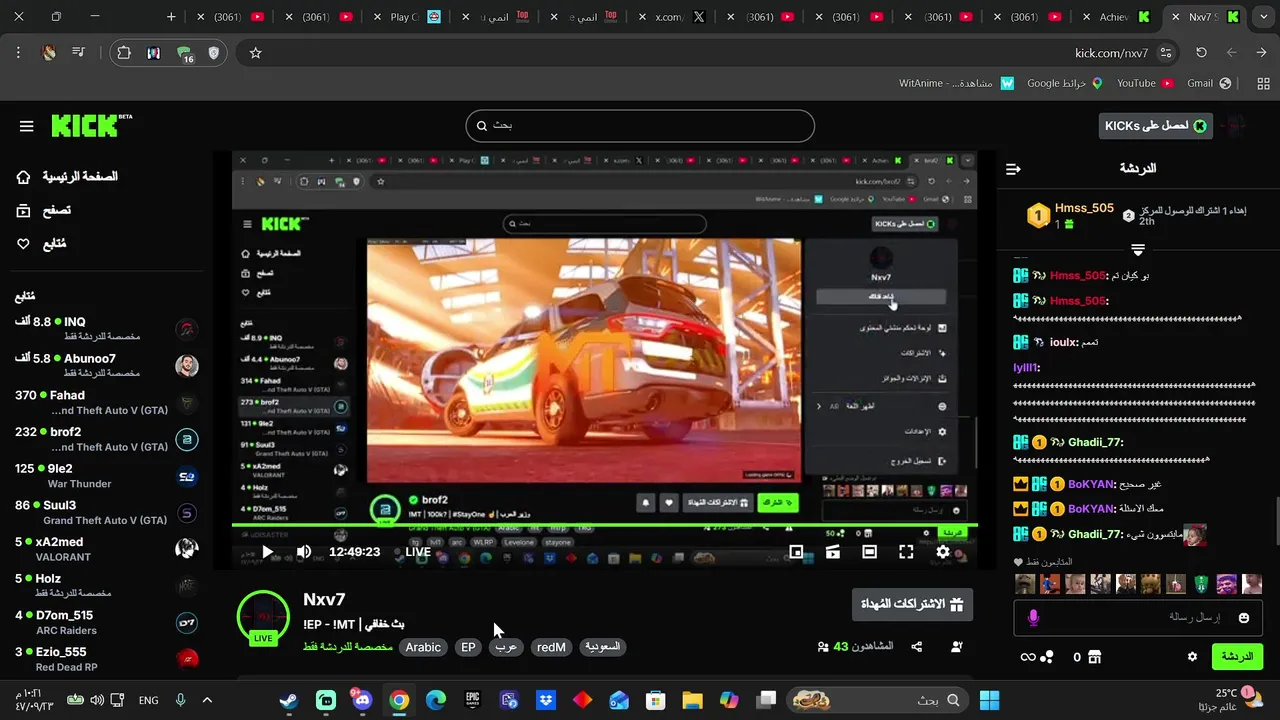Image resolution: width=1280 pixels, height=720 pixels.
Task: Open Abunoo7 channel in followed list
Action: click(106, 366)
